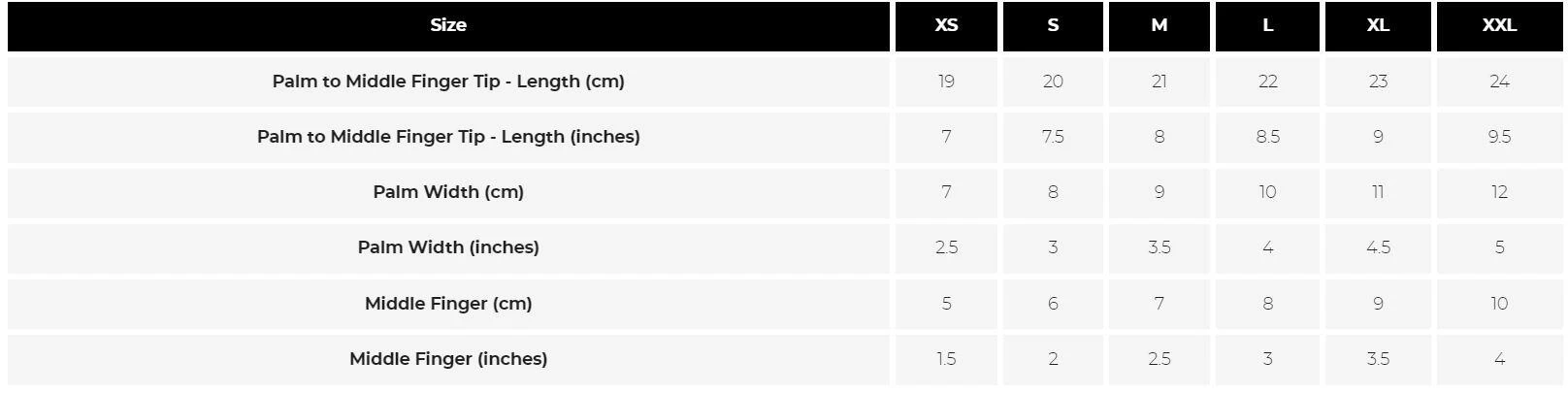The image size is (1568, 394).
Task: Click the Middle Finger (cm) row label
Action: (448, 304)
